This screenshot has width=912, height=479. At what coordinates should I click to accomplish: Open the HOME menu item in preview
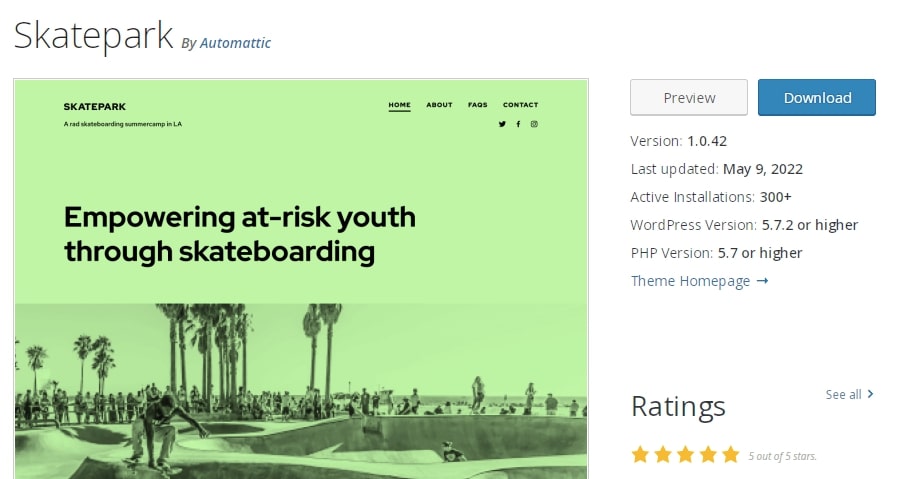click(399, 105)
